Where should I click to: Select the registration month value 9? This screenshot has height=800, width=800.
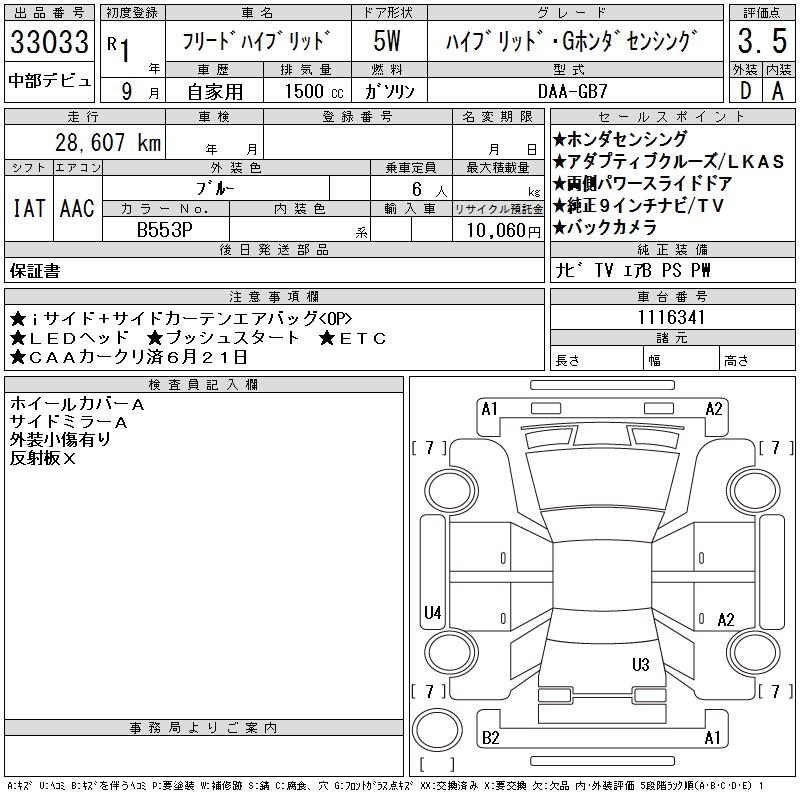pyautogui.click(x=127, y=91)
